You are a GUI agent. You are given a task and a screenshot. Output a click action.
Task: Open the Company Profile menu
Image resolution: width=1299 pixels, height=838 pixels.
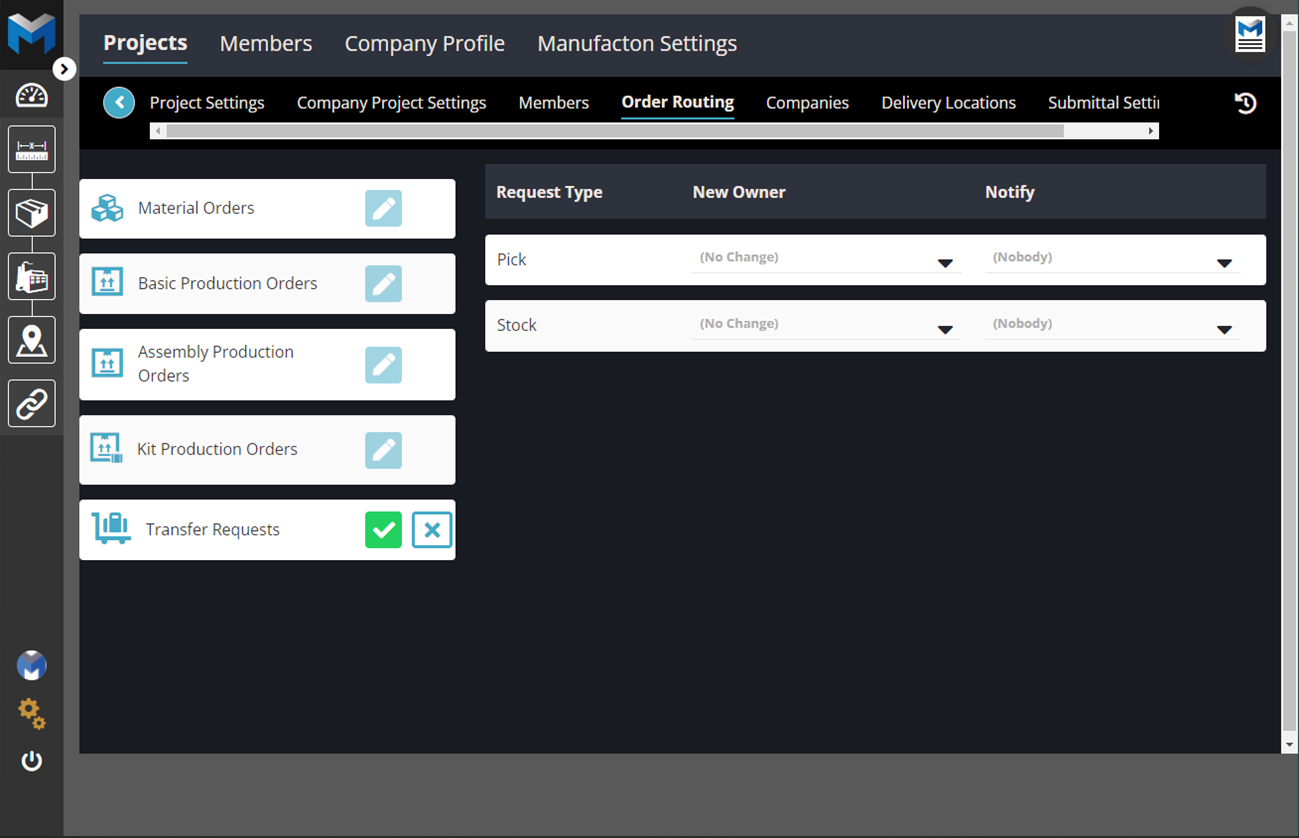tap(424, 44)
